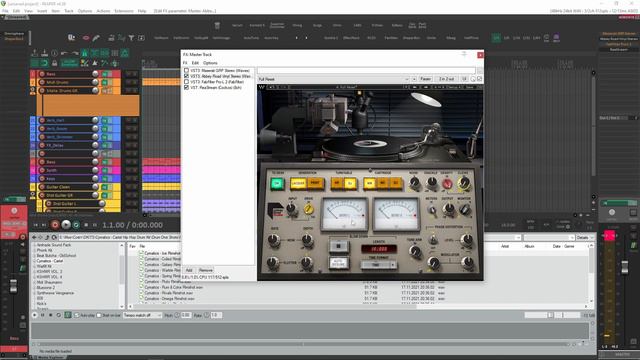This screenshot has width=640, height=360.
Task: Click the red lips icon in upper toolbar
Action: tap(86, 38)
